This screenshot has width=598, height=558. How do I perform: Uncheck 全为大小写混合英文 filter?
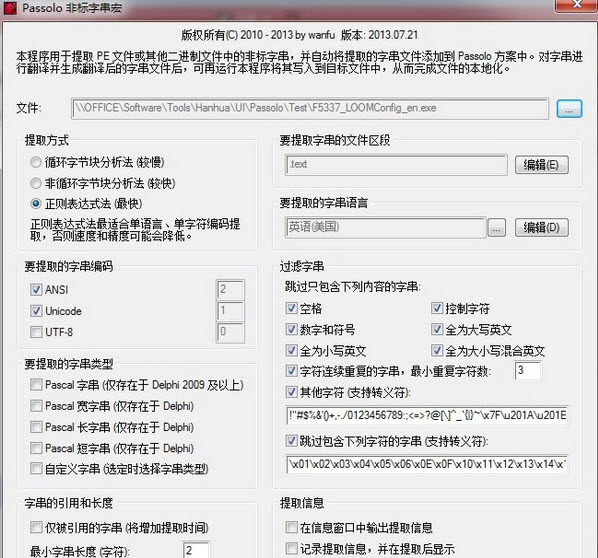(x=437, y=351)
